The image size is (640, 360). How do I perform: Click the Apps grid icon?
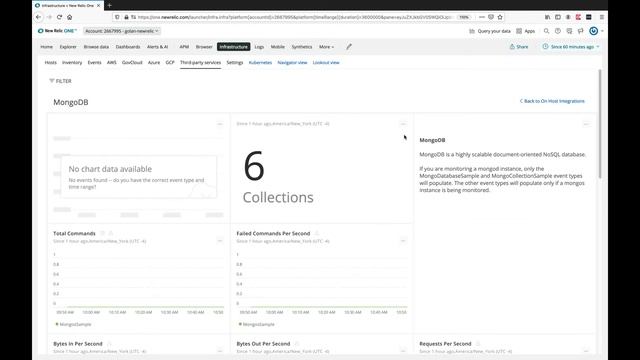click(519, 31)
